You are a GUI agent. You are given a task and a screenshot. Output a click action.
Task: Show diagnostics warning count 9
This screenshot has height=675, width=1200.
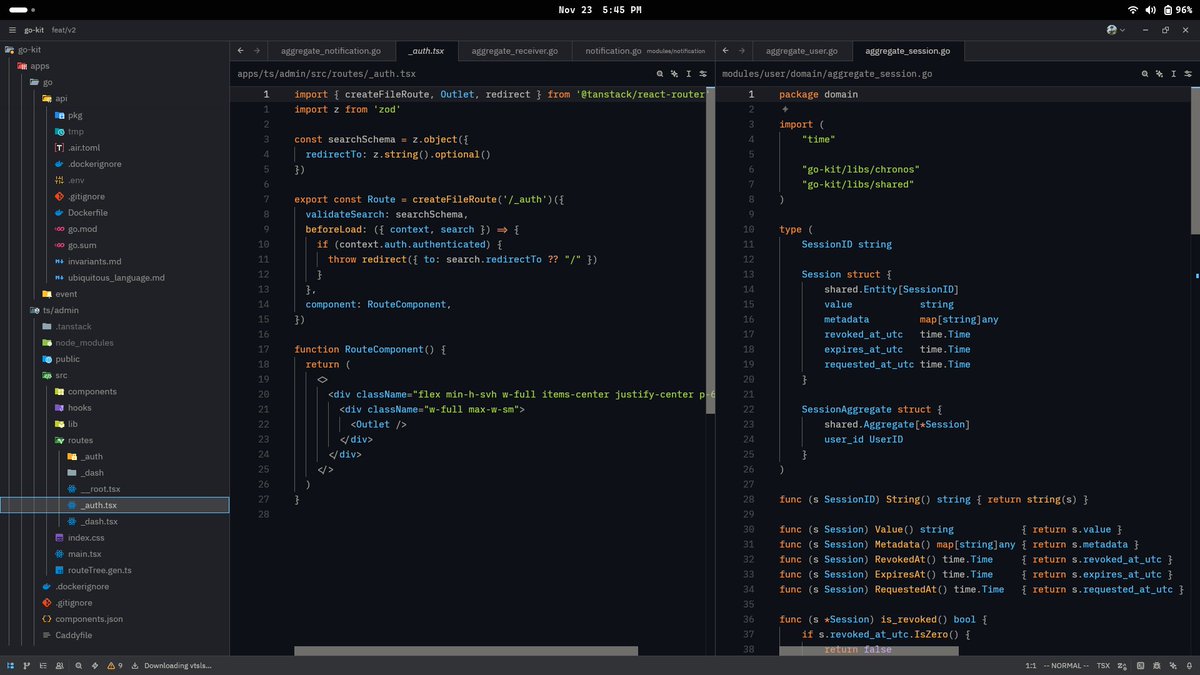pos(115,665)
